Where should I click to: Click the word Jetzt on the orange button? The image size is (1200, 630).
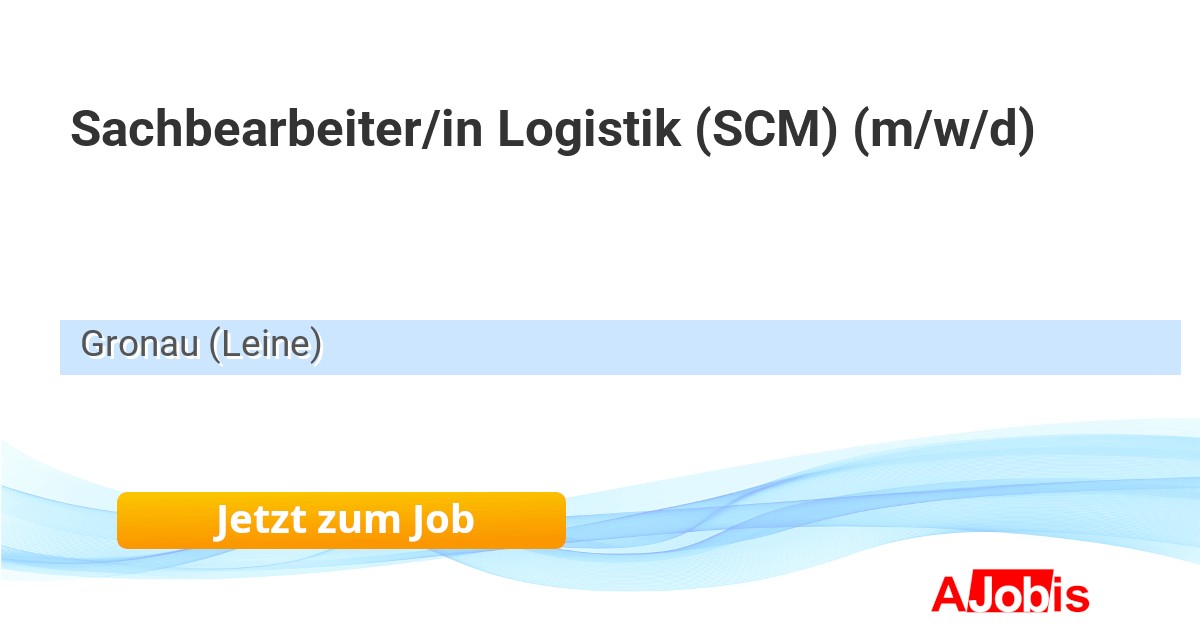[x=259, y=520]
